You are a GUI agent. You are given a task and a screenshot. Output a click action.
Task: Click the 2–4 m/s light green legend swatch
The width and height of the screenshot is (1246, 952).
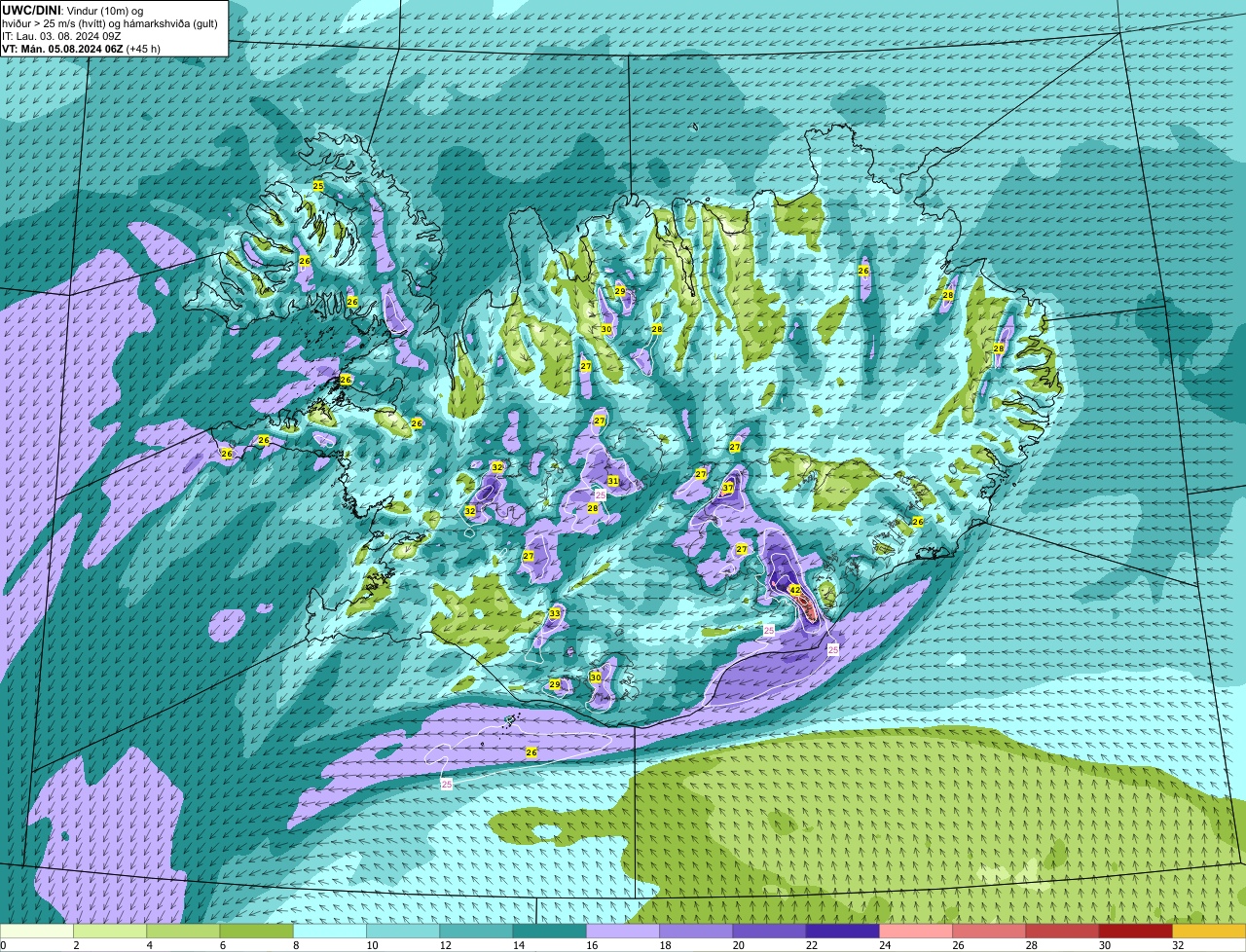pos(110,931)
